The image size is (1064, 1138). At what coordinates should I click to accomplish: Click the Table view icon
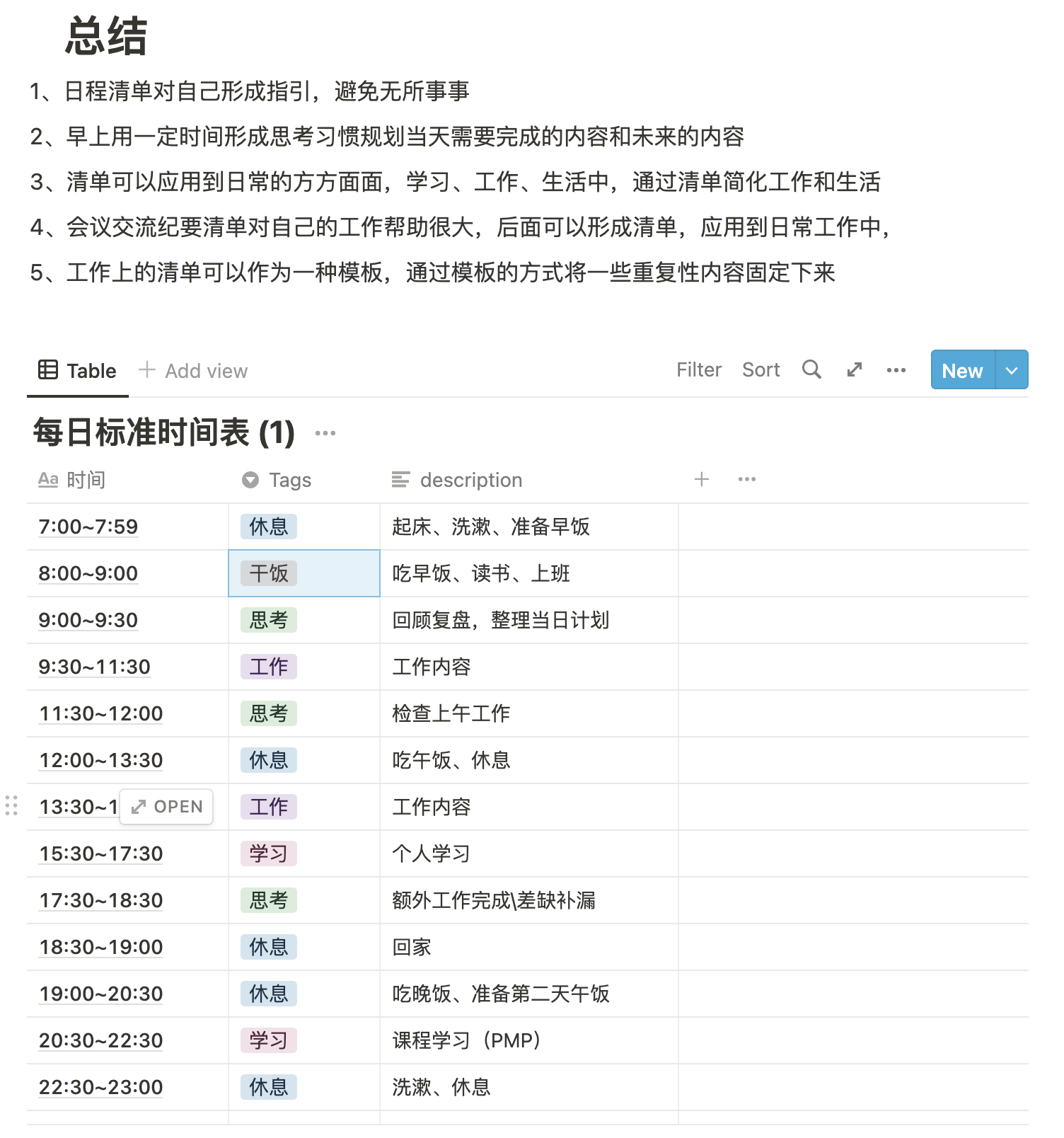(48, 369)
